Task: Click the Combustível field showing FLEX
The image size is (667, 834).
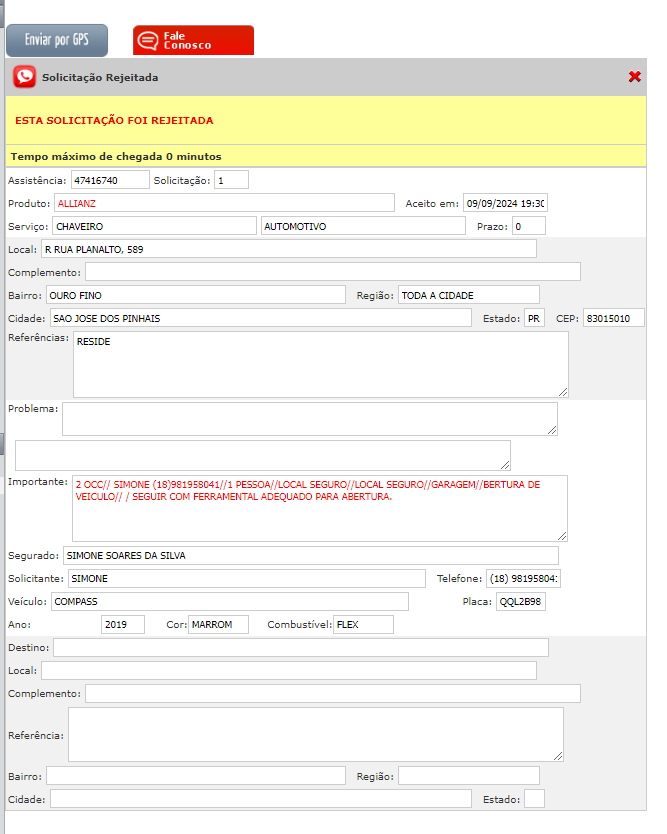Action: click(x=363, y=624)
